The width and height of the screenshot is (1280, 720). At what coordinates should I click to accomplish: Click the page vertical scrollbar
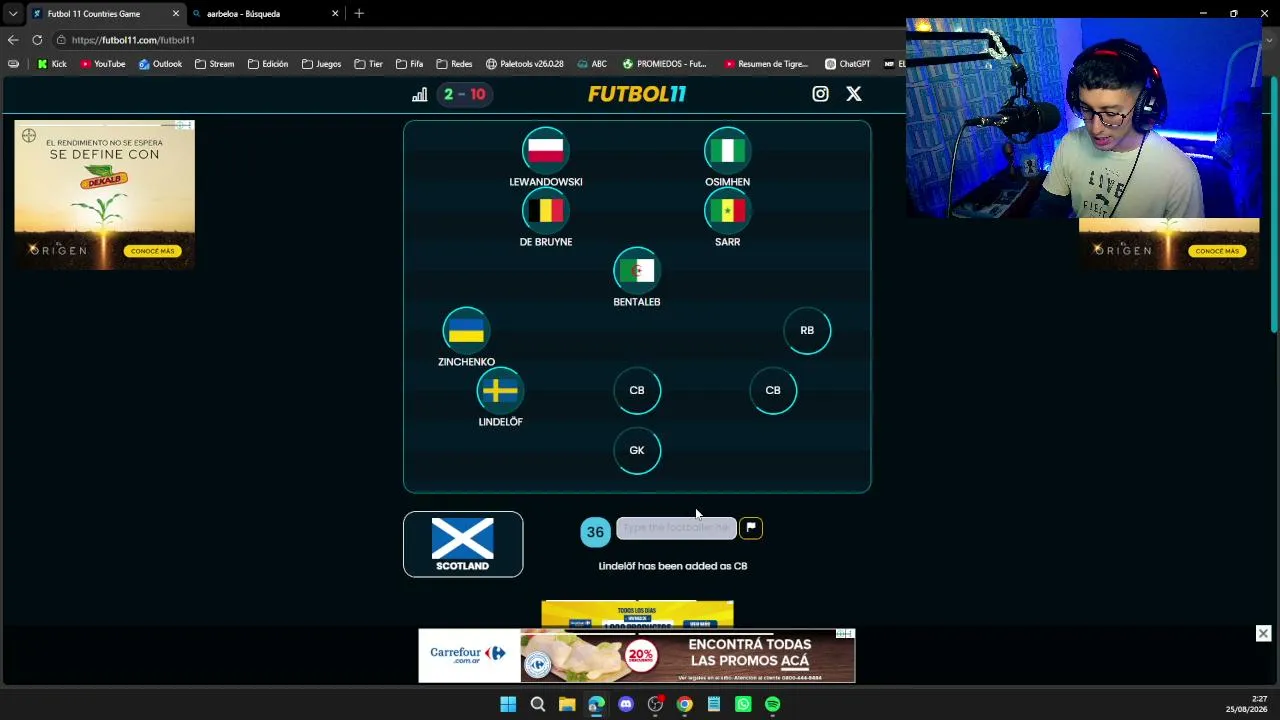pos(1273,205)
